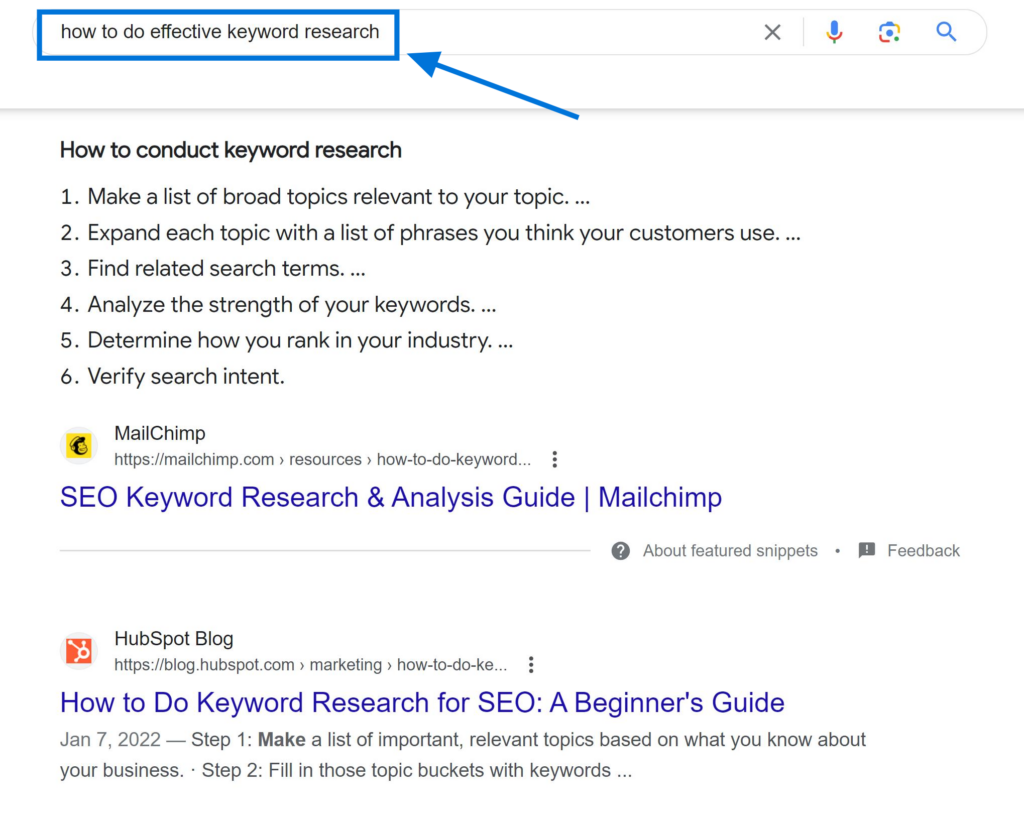Viewport: 1024px width, 822px height.
Task: Clear the search query using the X icon
Action: coord(772,31)
